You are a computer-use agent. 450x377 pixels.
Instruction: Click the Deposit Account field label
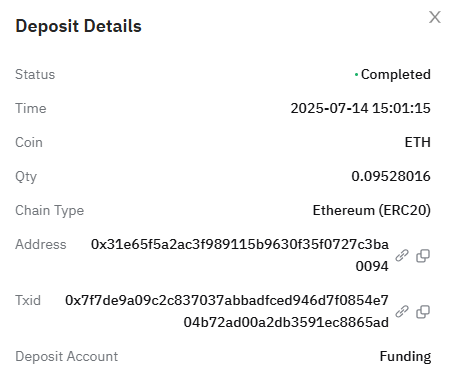tap(67, 356)
